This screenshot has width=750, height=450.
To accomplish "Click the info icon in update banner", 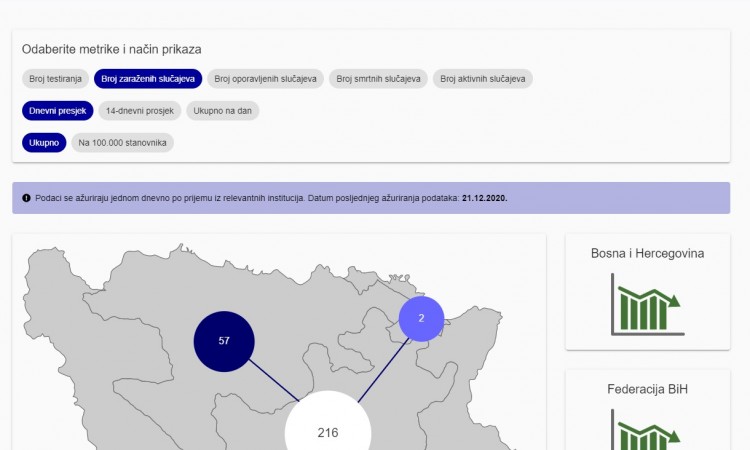I will click(x=26, y=198).
